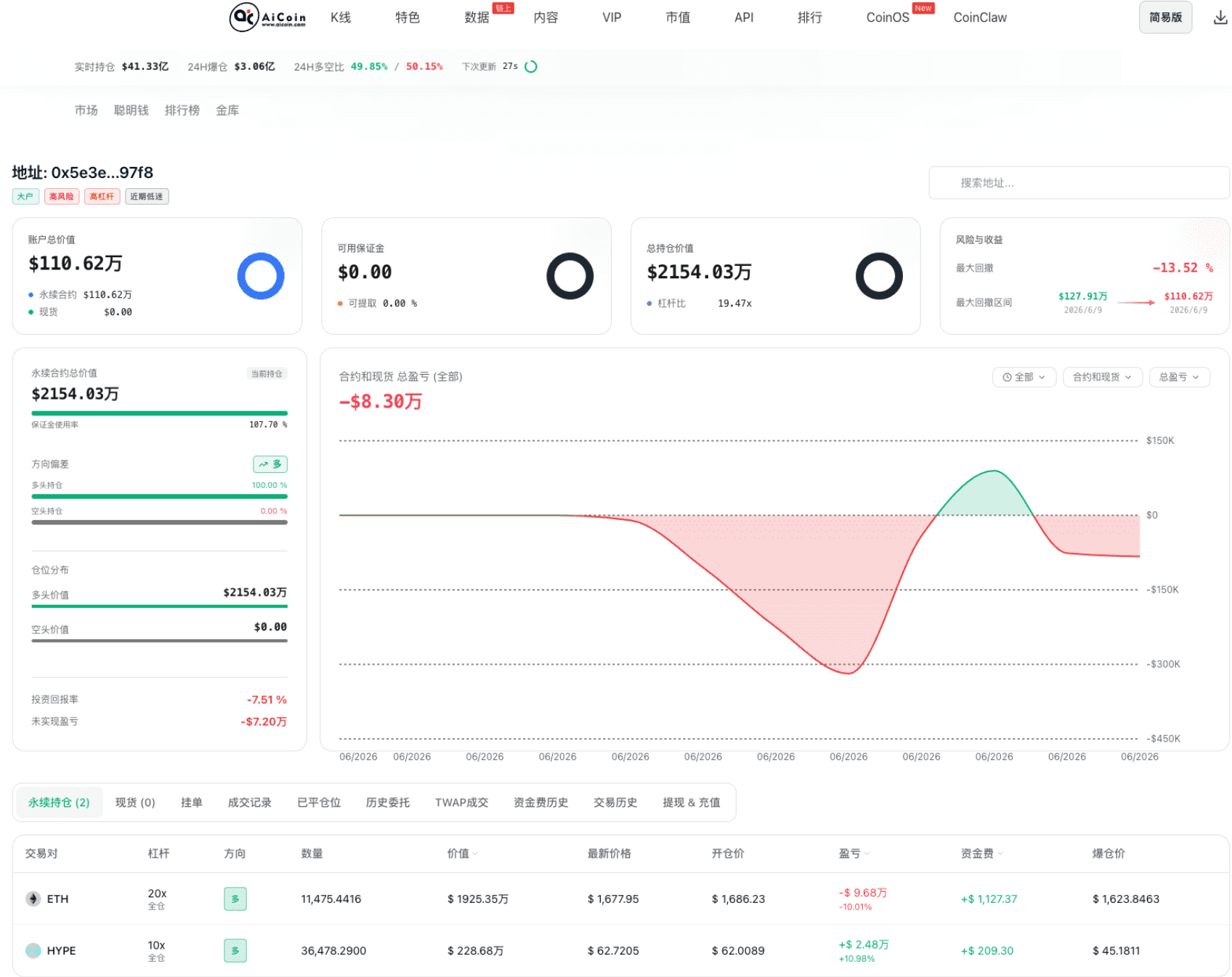The width and height of the screenshot is (1232, 977).
Task: Select the 已平仓位 tab
Action: pos(319,803)
